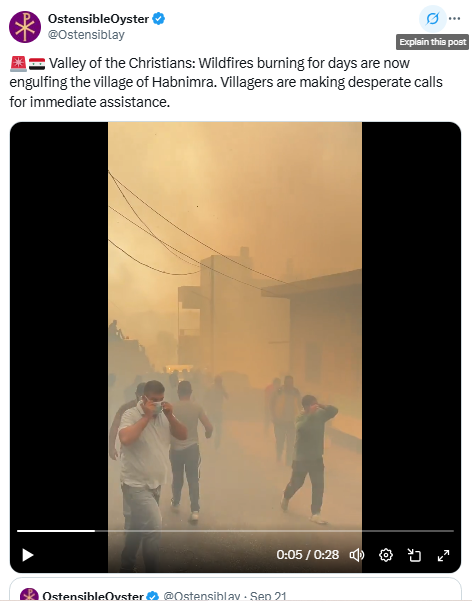The width and height of the screenshot is (472, 601).
Task: Mute the video volume speaker icon
Action: [x=357, y=555]
